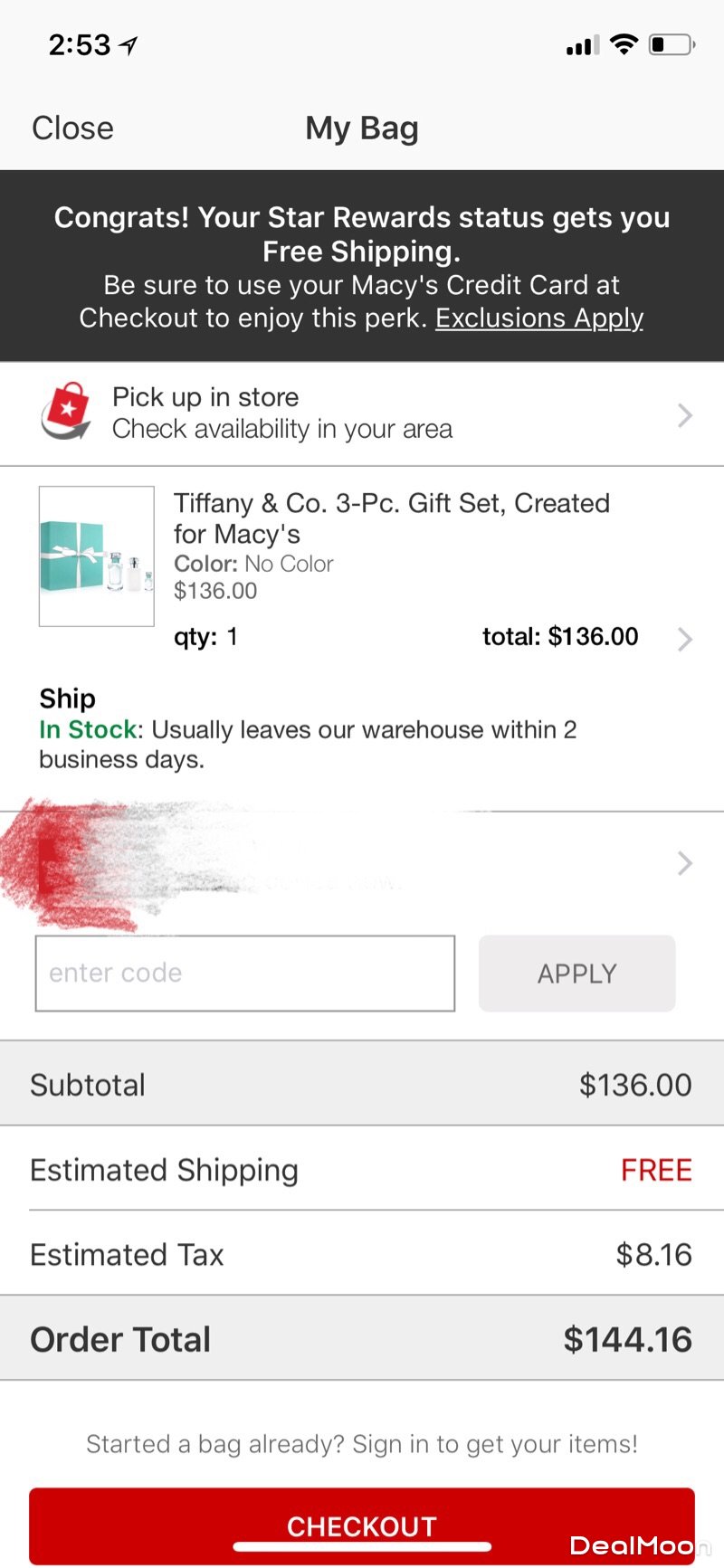Focus the enter code field
Image resolution: width=724 pixels, height=1568 pixels.
(244, 974)
